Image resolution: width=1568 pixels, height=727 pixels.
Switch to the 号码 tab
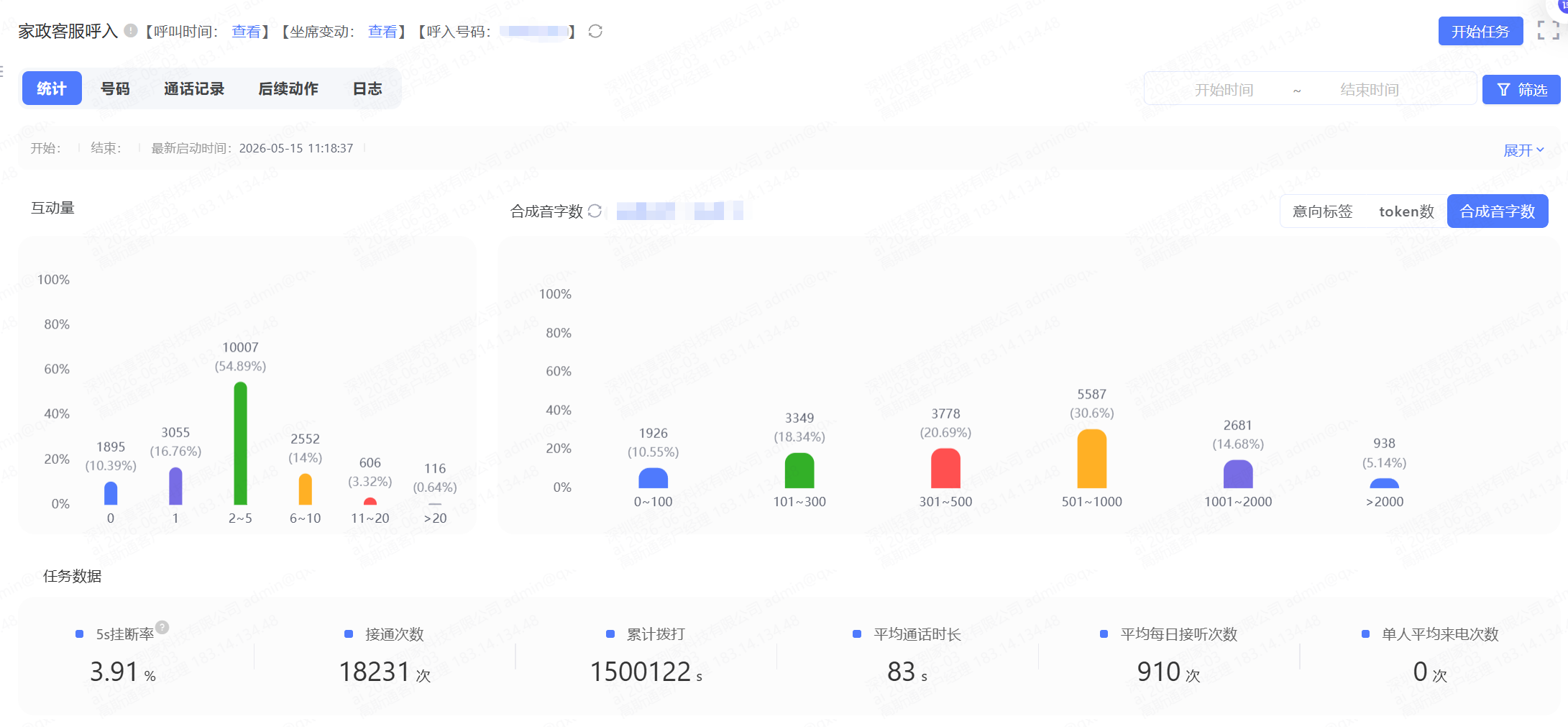(x=115, y=88)
